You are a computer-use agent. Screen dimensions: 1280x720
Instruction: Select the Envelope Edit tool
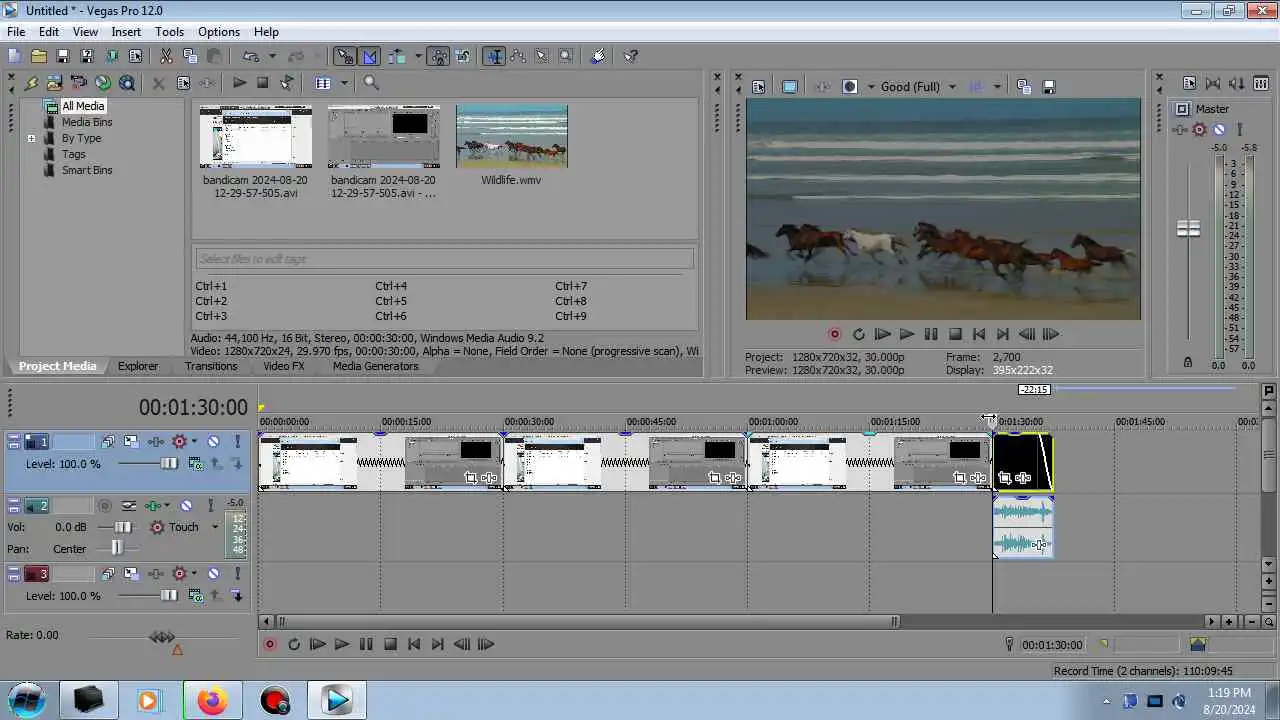click(518, 56)
